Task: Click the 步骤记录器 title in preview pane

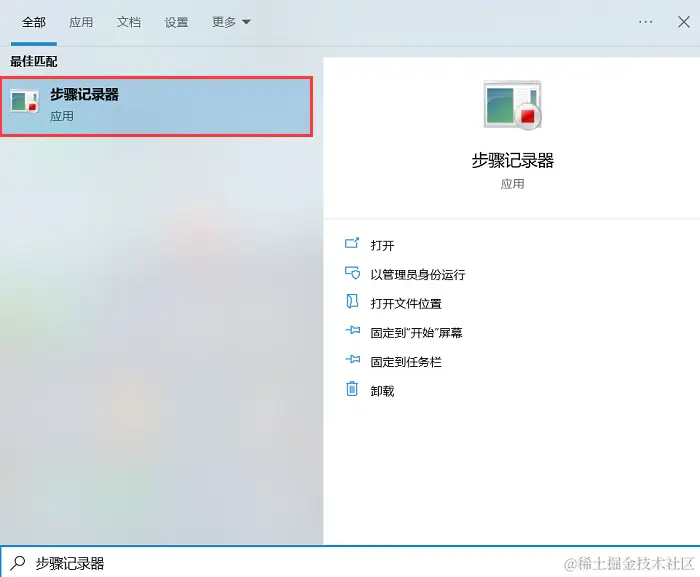Action: coord(512,160)
